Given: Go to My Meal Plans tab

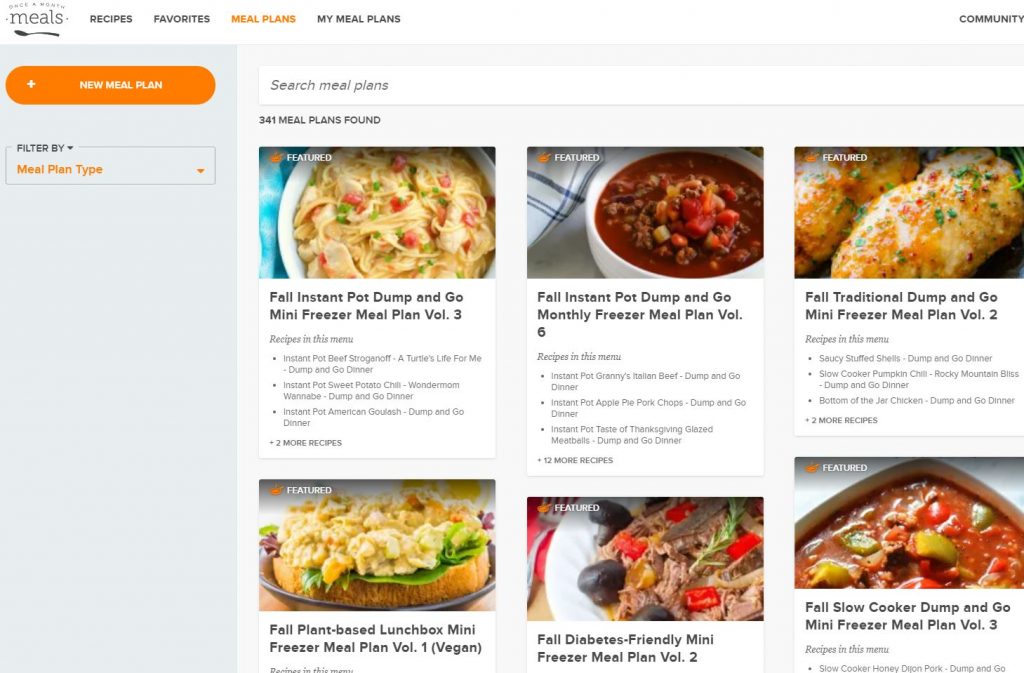Looking at the screenshot, I should click(359, 19).
